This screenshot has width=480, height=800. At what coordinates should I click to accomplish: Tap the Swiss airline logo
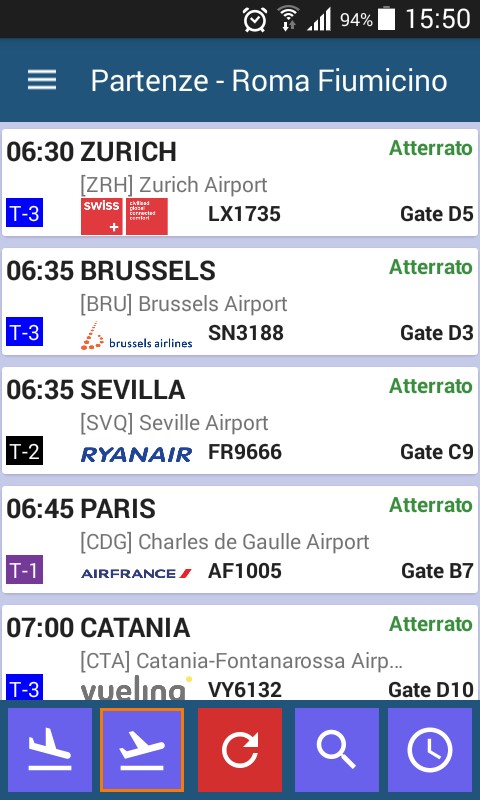124,216
